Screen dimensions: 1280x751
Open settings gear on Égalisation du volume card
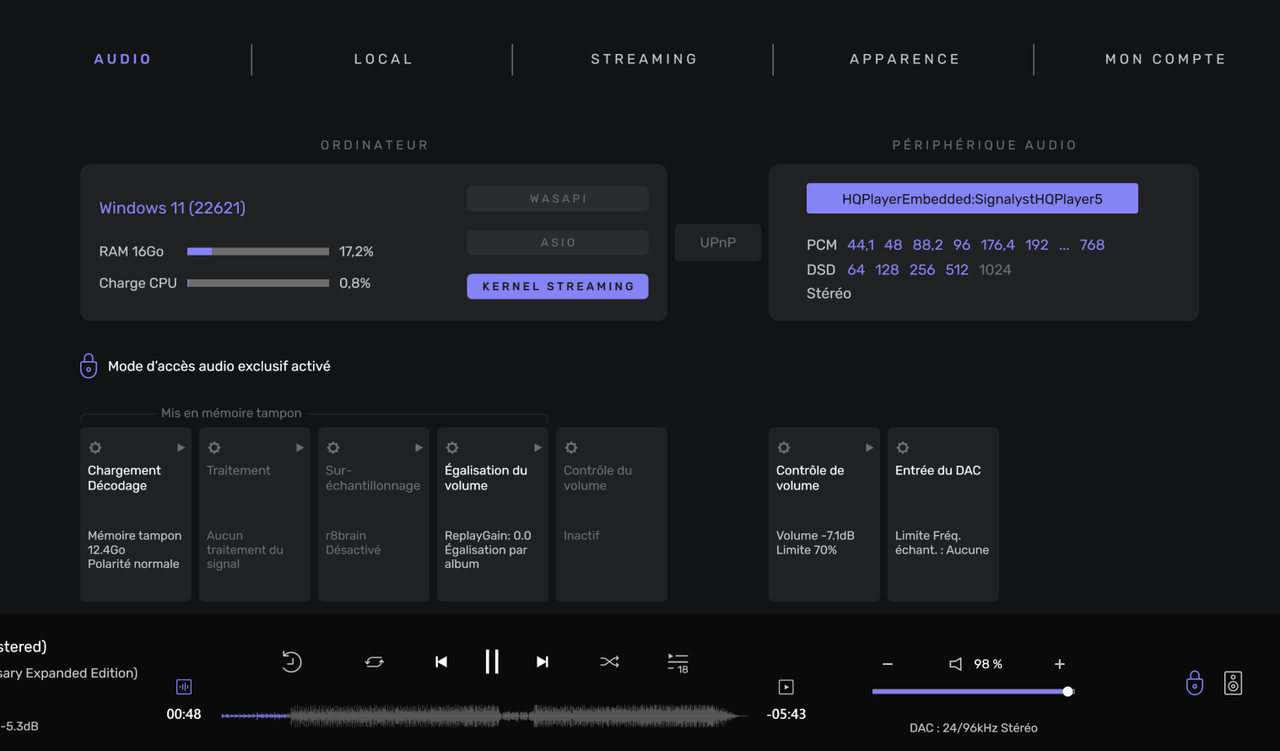[452, 448]
